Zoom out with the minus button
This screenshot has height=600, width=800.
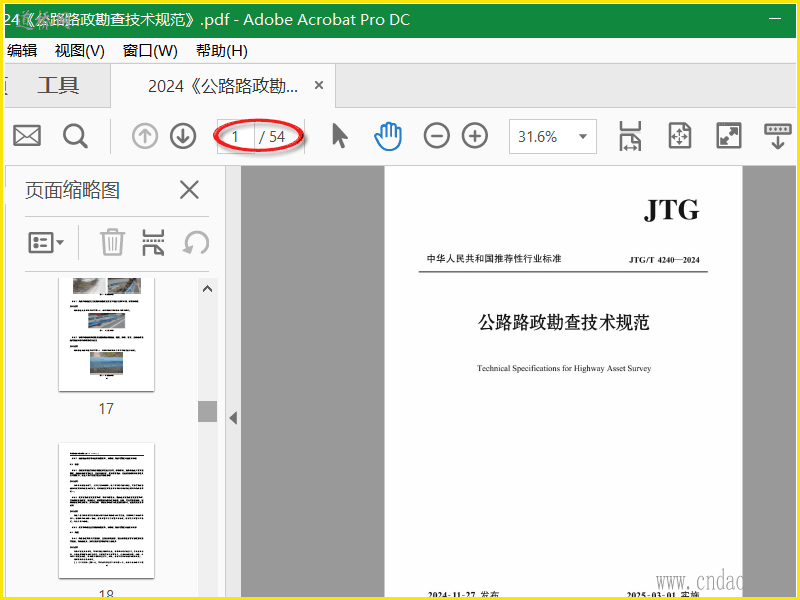[x=437, y=136]
